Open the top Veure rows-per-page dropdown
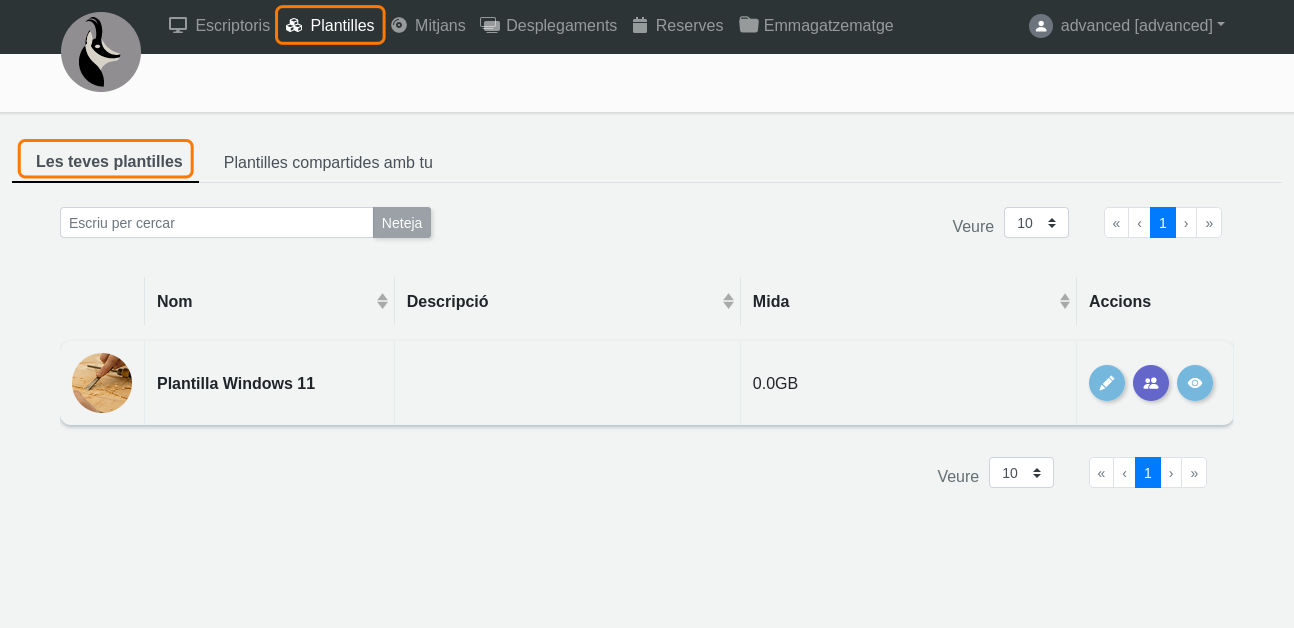1294x628 pixels. (x=1036, y=223)
